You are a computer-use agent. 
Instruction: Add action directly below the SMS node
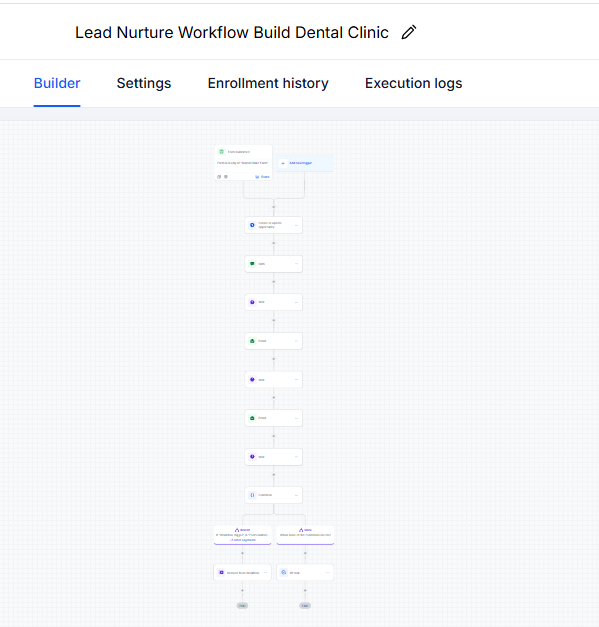click(x=274, y=282)
